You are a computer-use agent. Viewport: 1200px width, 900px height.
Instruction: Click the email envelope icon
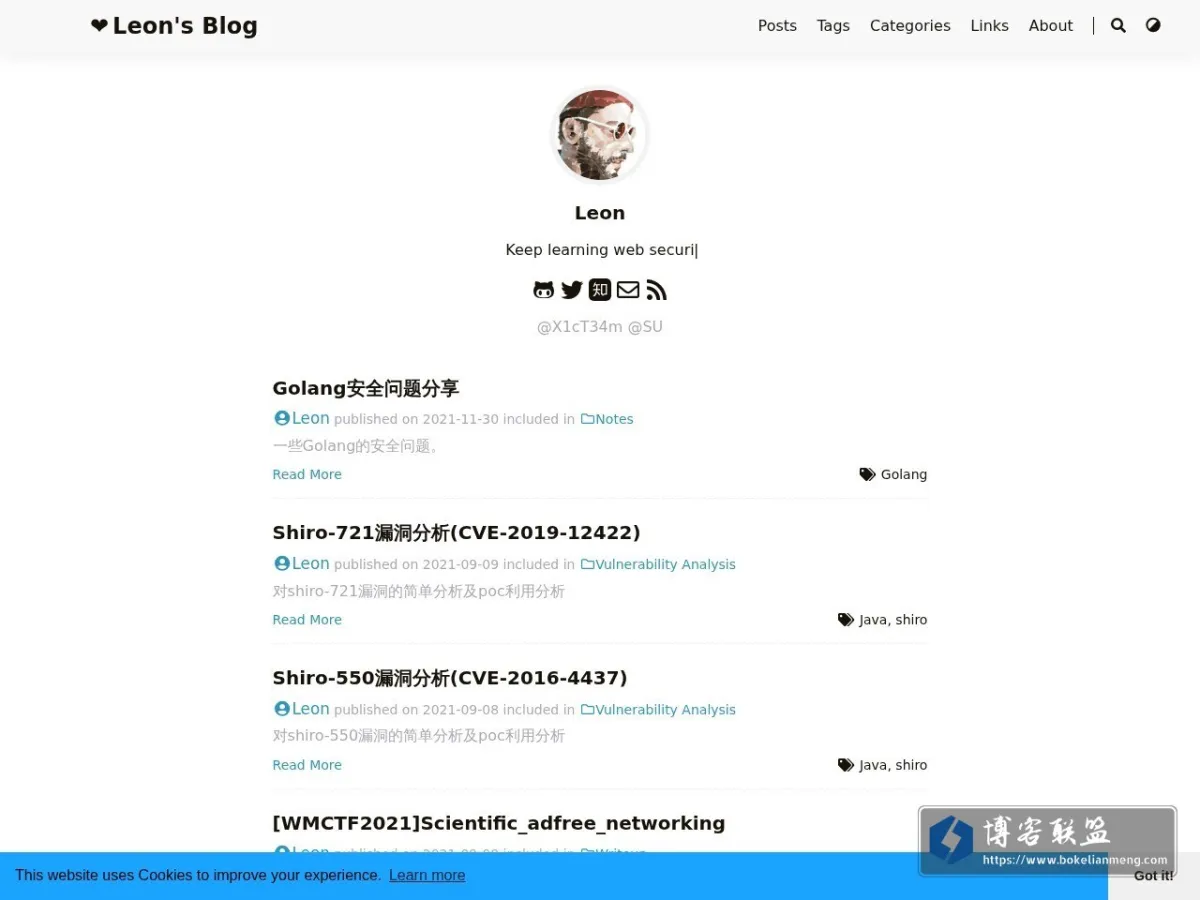[x=628, y=290]
